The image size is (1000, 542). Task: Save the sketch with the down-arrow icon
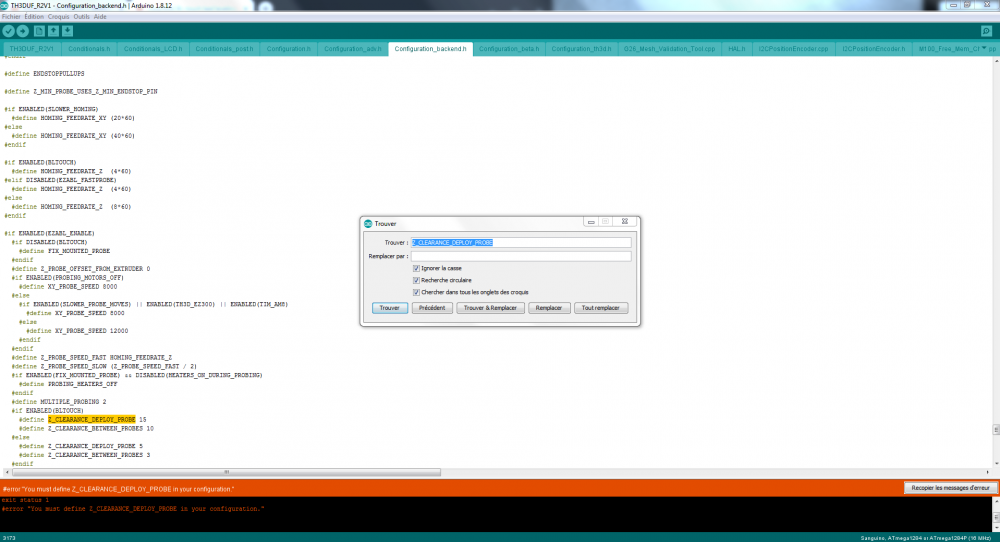pyautogui.click(x=67, y=31)
